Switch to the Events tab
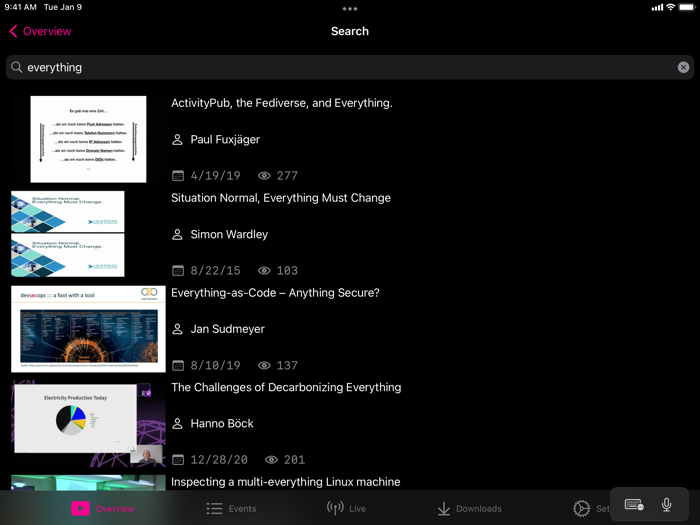Viewport: 700px width, 525px height. [x=231, y=508]
